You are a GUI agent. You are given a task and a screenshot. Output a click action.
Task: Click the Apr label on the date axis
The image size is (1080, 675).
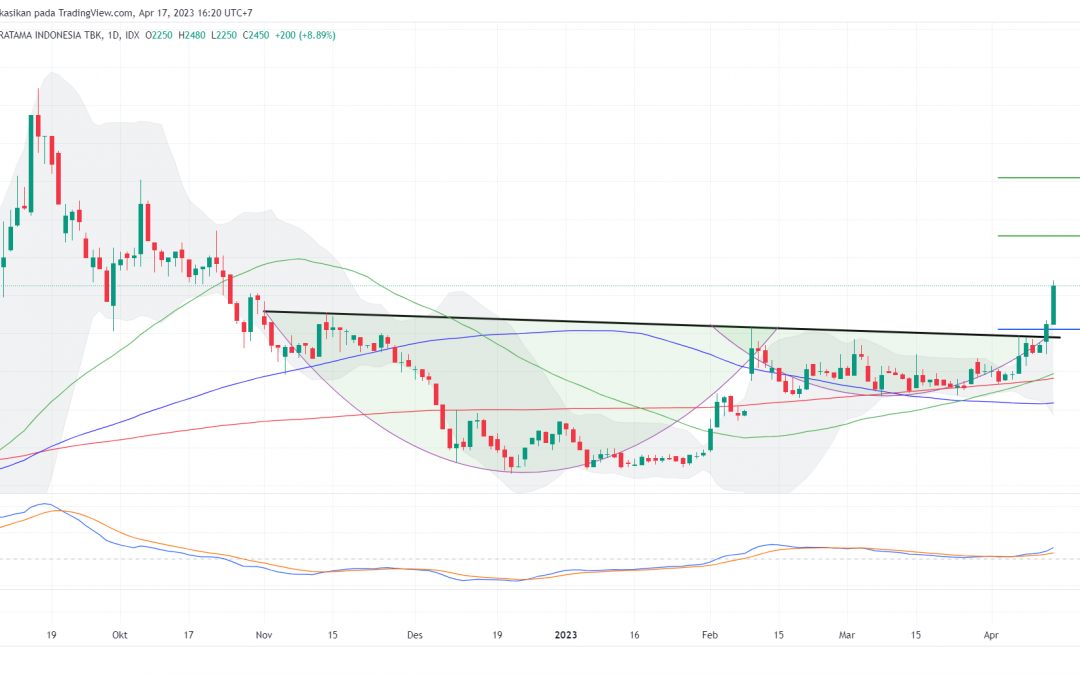tap(991, 634)
